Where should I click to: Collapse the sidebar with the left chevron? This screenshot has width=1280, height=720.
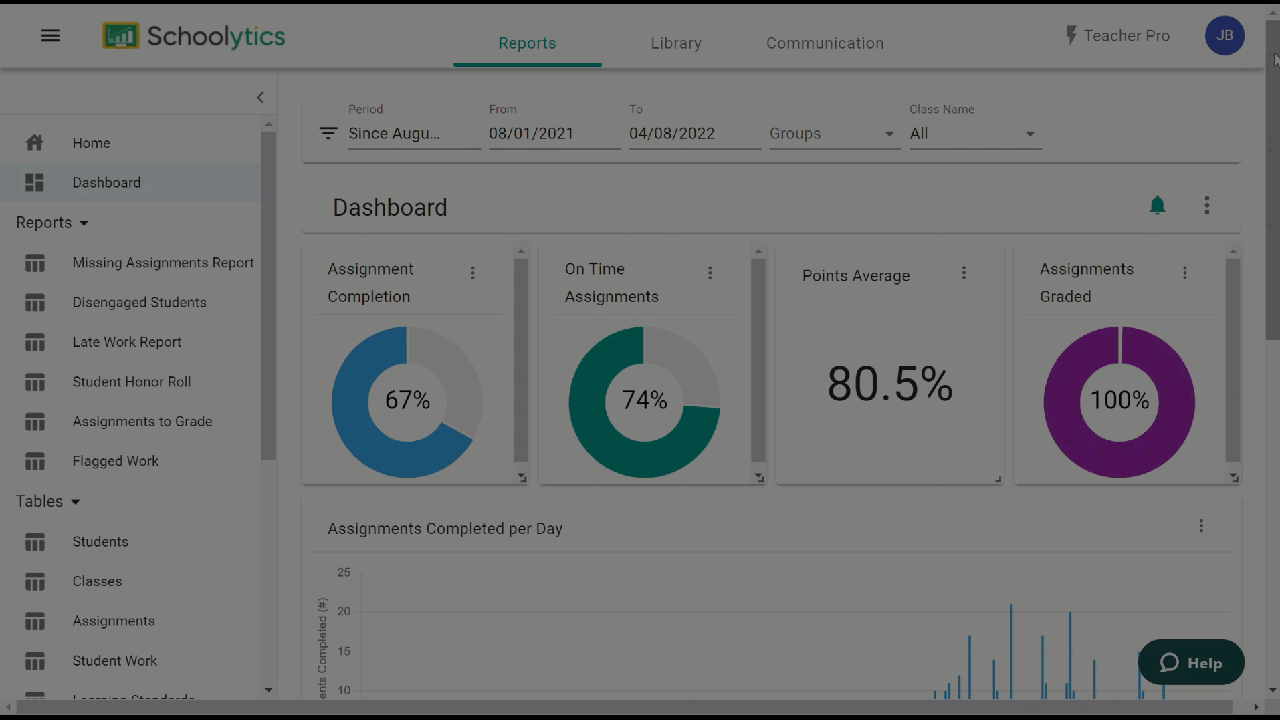pyautogui.click(x=260, y=97)
